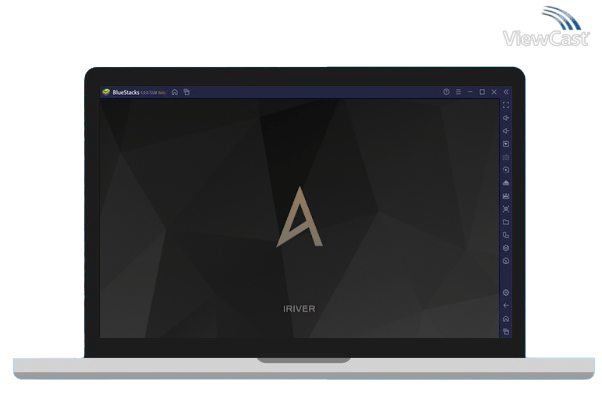Click the BlueStacks logo in title bar

[106, 92]
